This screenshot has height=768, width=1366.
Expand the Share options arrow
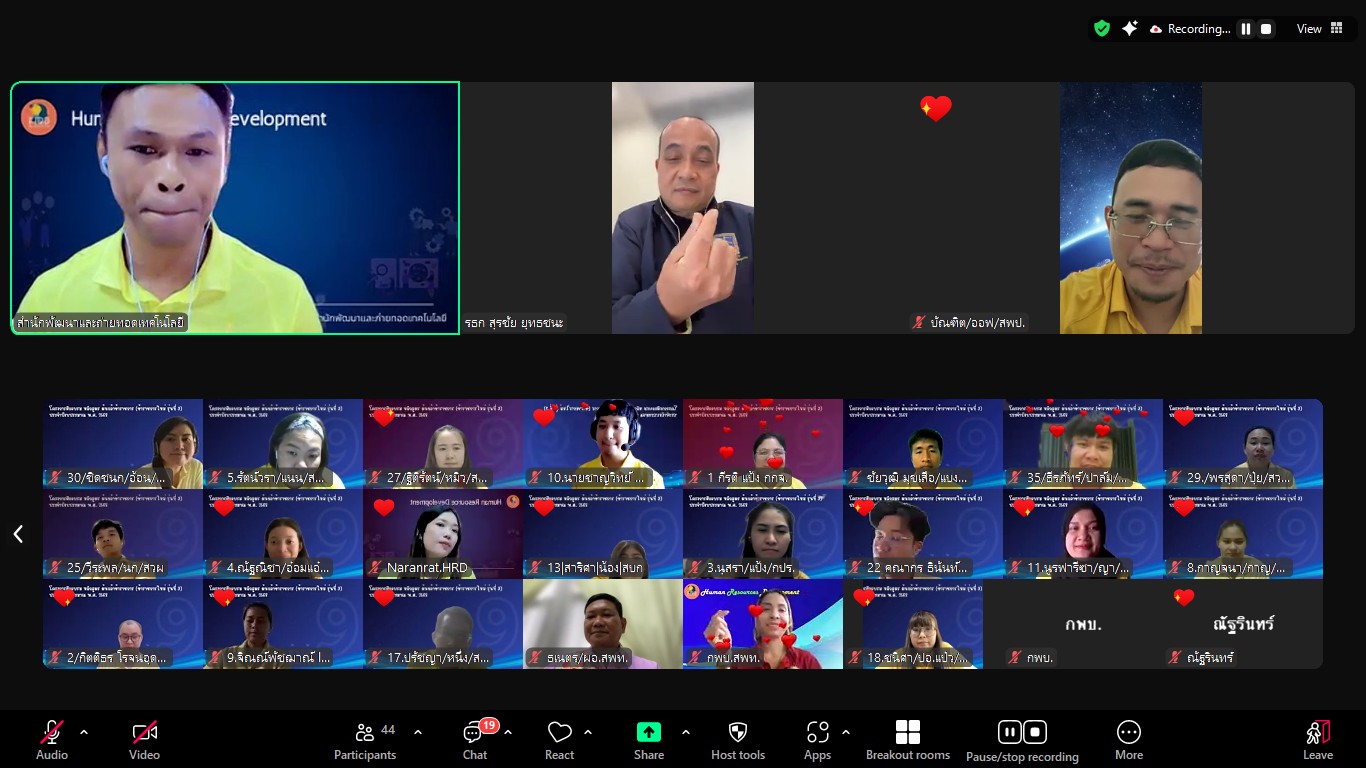point(686,732)
